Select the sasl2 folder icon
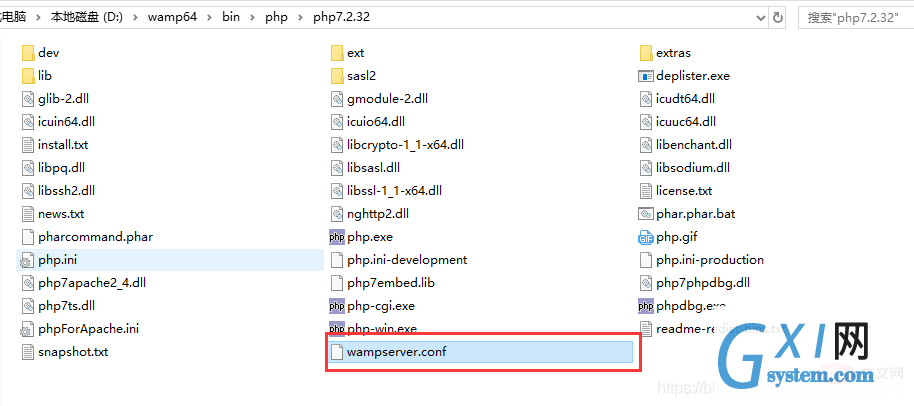Viewport: 914px width, 406px height. click(x=337, y=76)
